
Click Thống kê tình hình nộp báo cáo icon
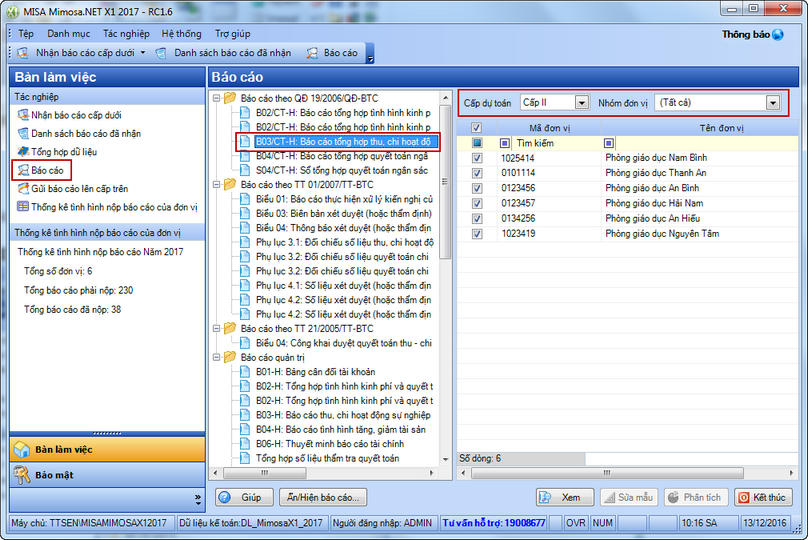click(x=23, y=207)
